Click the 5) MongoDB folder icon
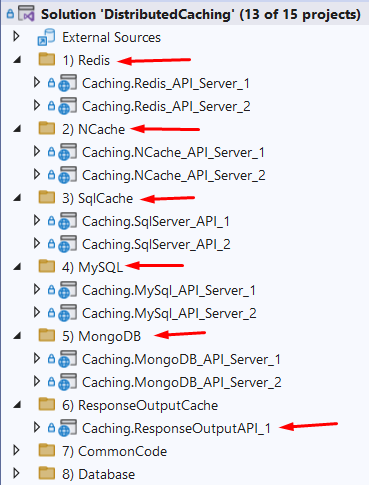The width and height of the screenshot is (369, 485). [x=47, y=336]
